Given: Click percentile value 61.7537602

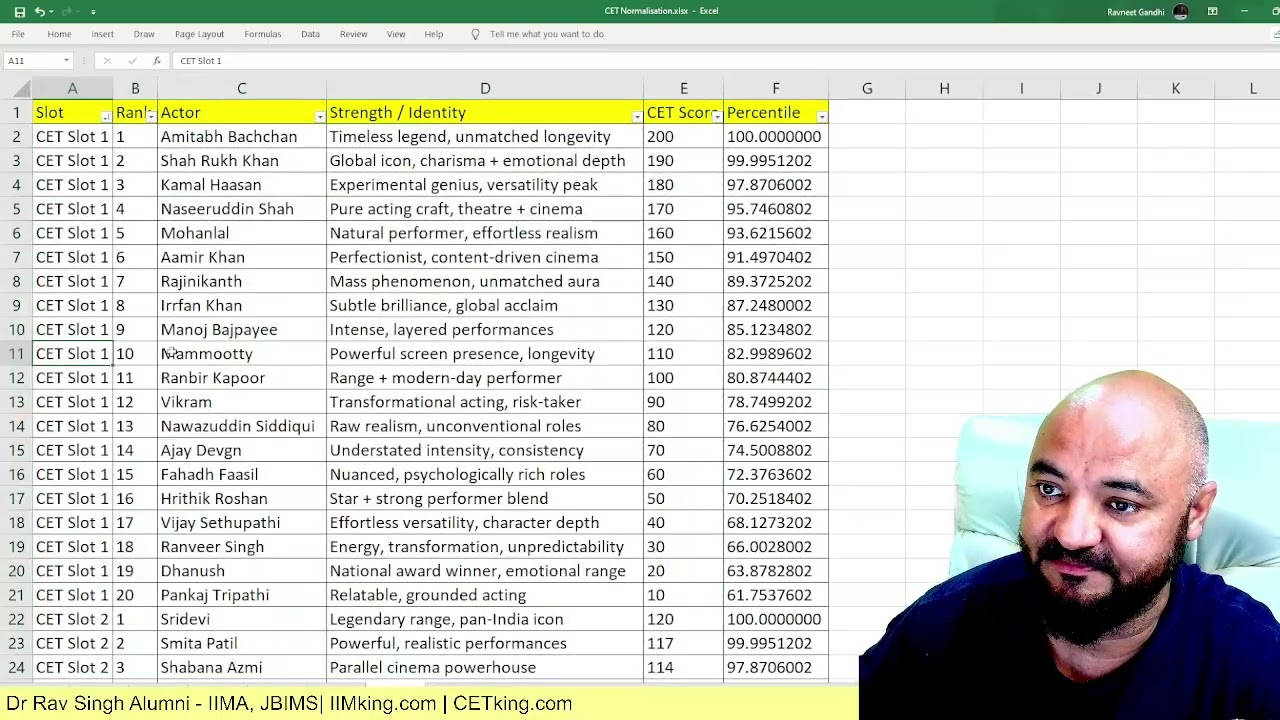Looking at the screenshot, I should pos(776,595).
